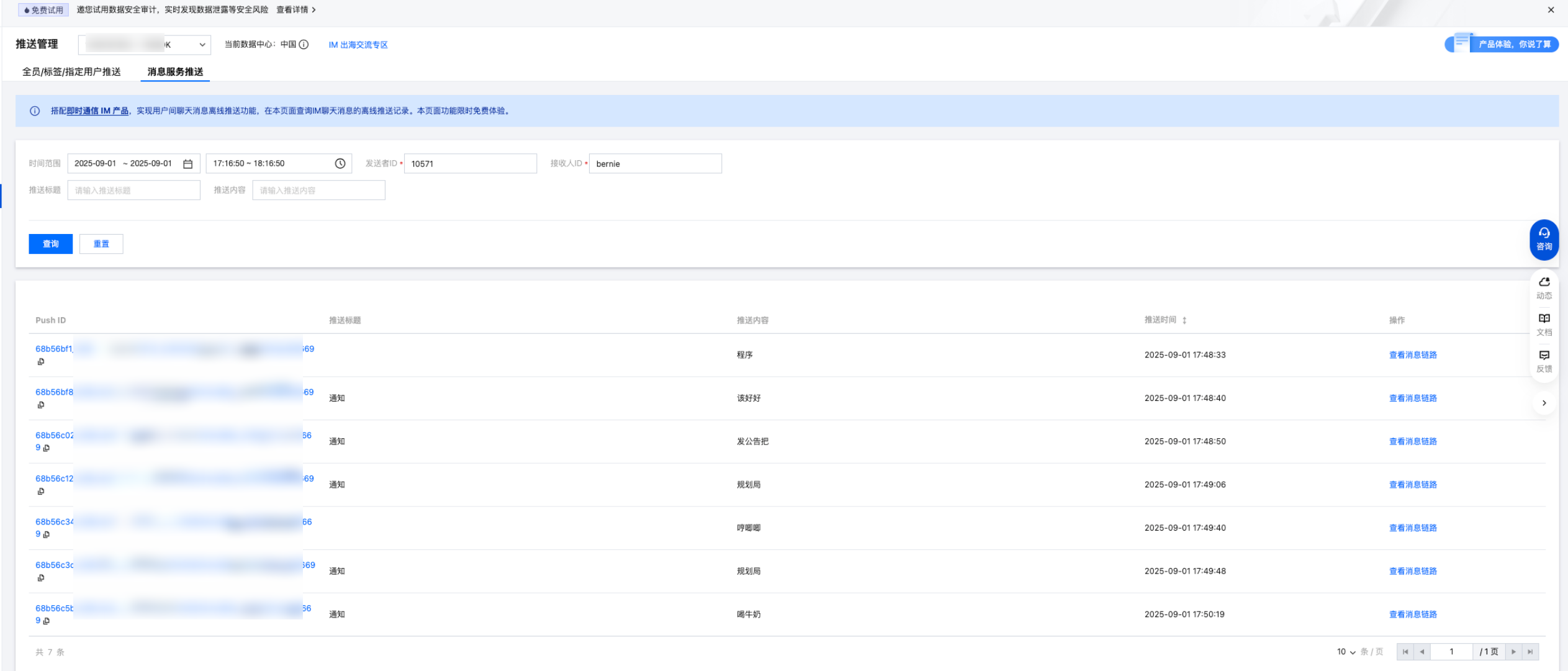Viewport: 1568px width, 671px height.
Task: Click the blue 查询 button
Action: click(x=50, y=244)
